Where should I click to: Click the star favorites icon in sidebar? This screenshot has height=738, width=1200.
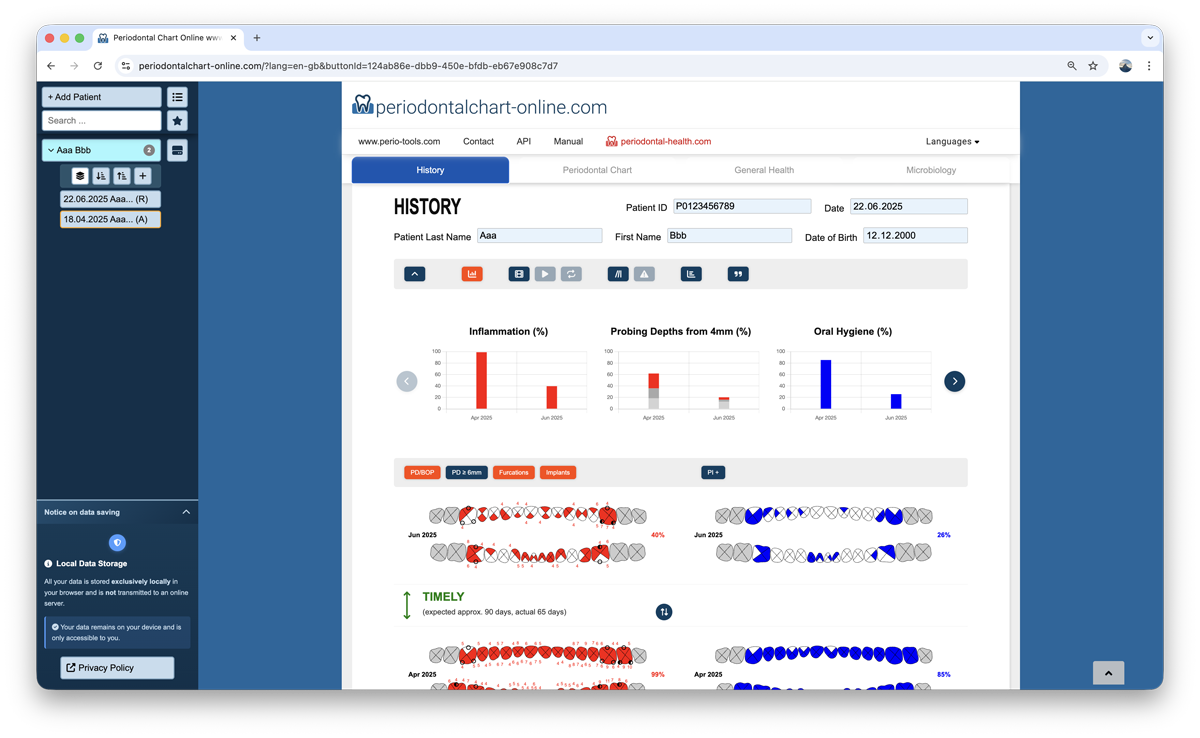click(x=177, y=121)
